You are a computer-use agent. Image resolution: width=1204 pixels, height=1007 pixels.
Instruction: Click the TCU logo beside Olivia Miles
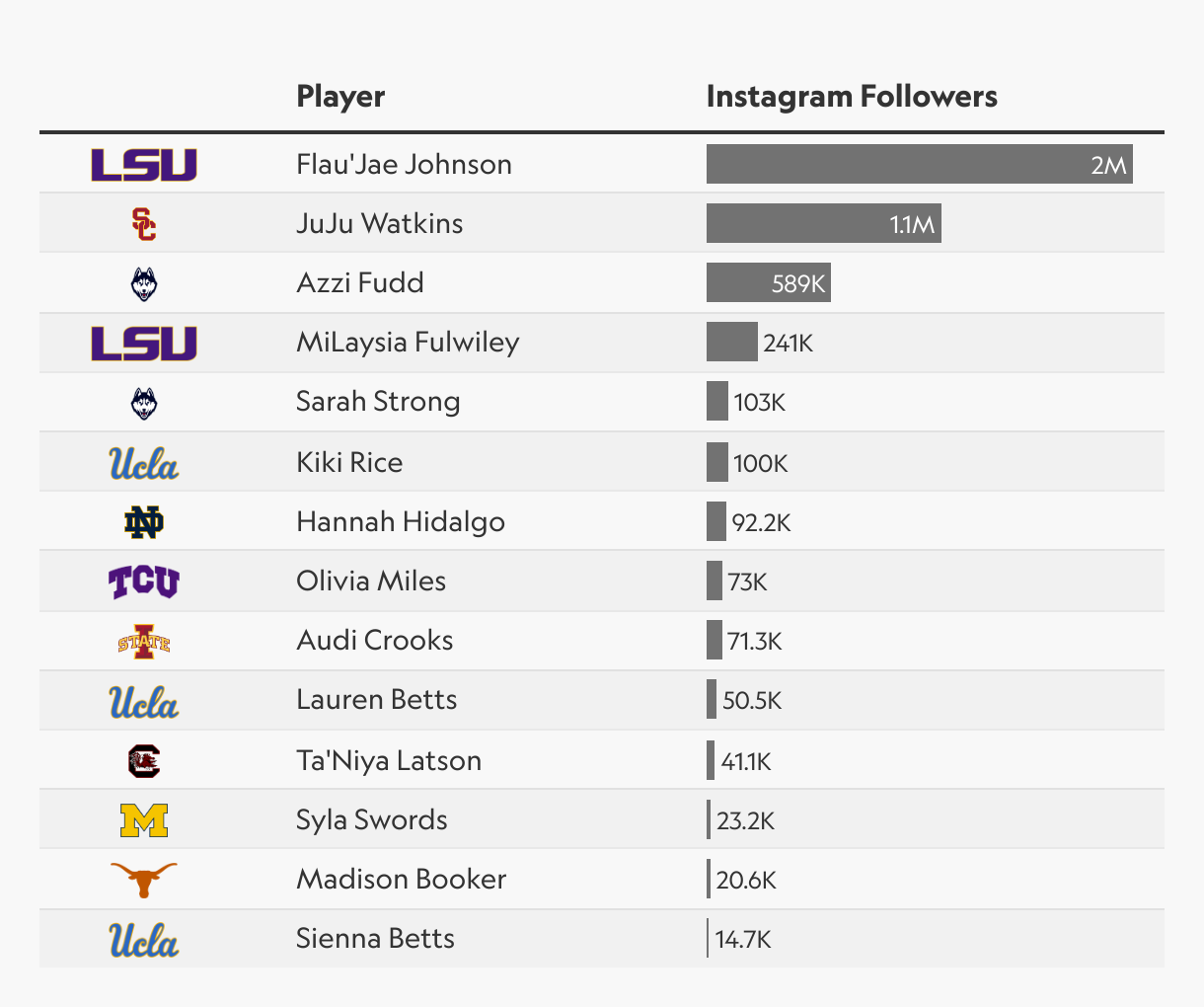[x=144, y=581]
